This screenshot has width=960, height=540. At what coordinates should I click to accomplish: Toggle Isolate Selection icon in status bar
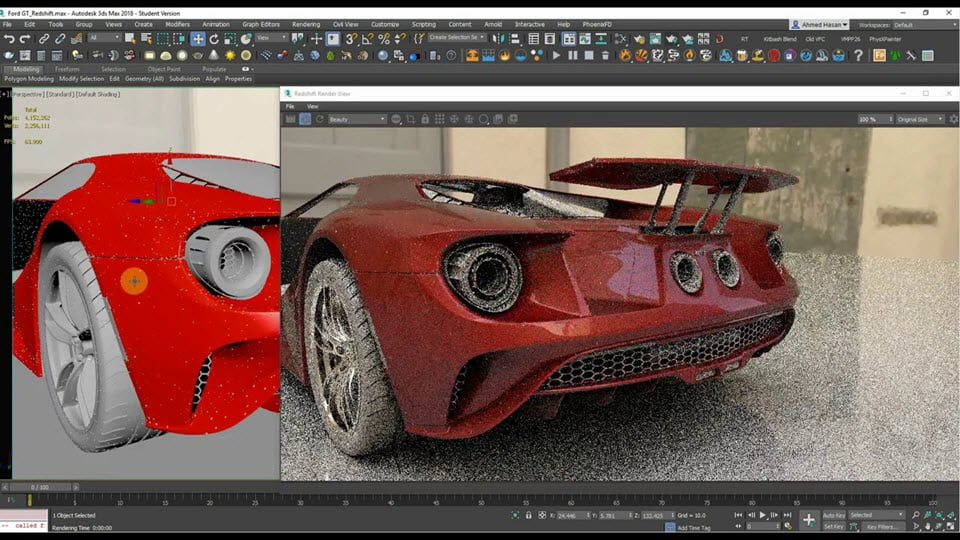coord(515,516)
